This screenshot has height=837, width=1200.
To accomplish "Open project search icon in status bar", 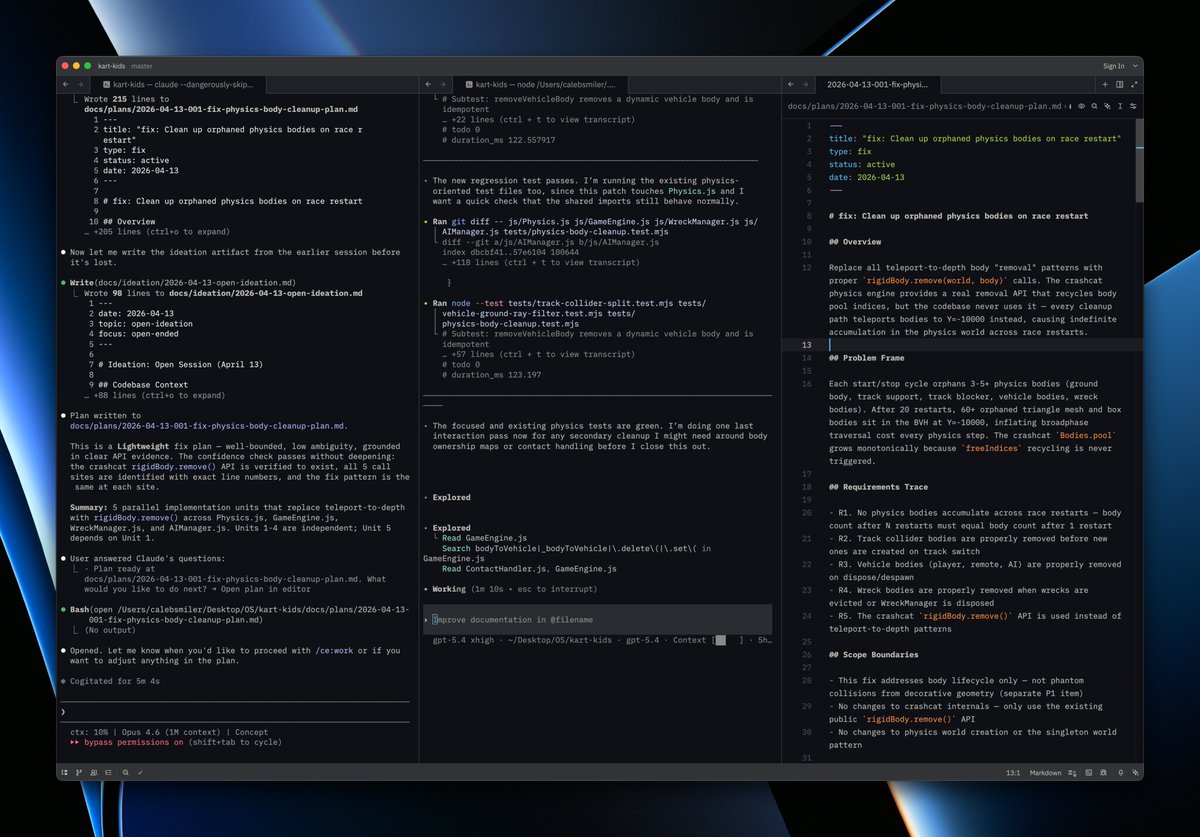I will (x=125, y=773).
